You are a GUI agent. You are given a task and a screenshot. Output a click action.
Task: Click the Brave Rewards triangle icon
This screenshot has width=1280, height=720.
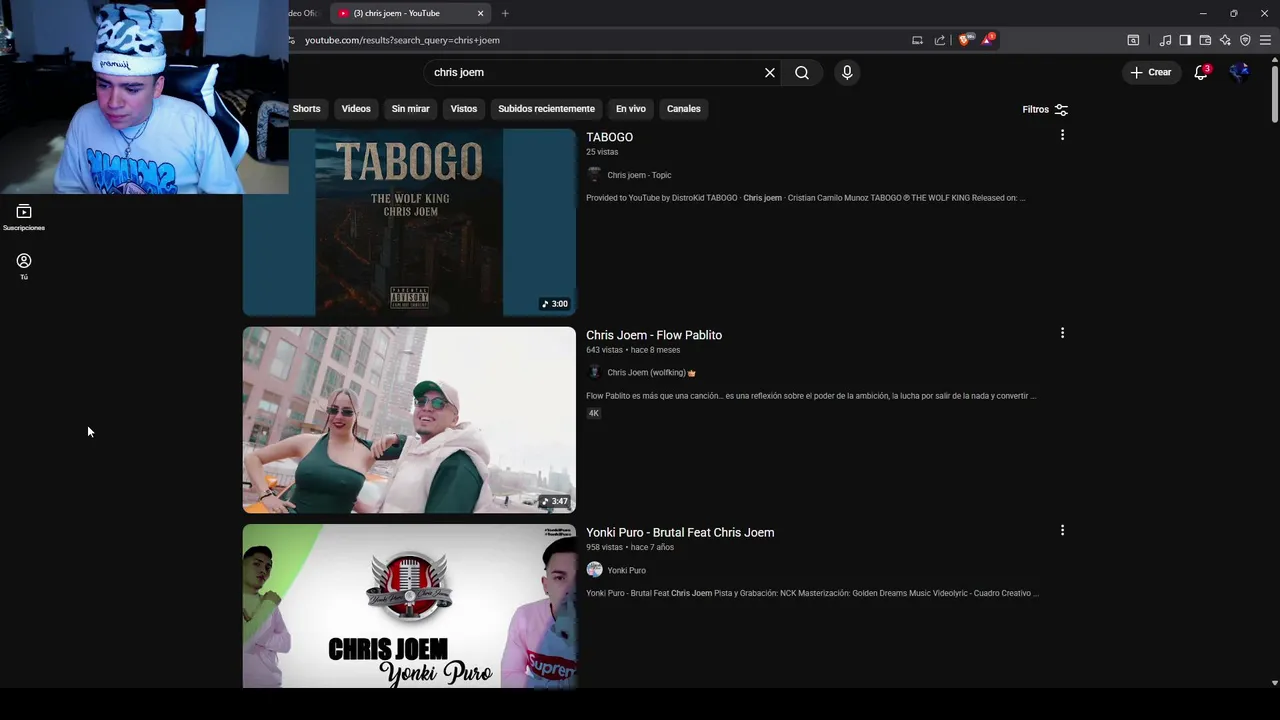989,39
